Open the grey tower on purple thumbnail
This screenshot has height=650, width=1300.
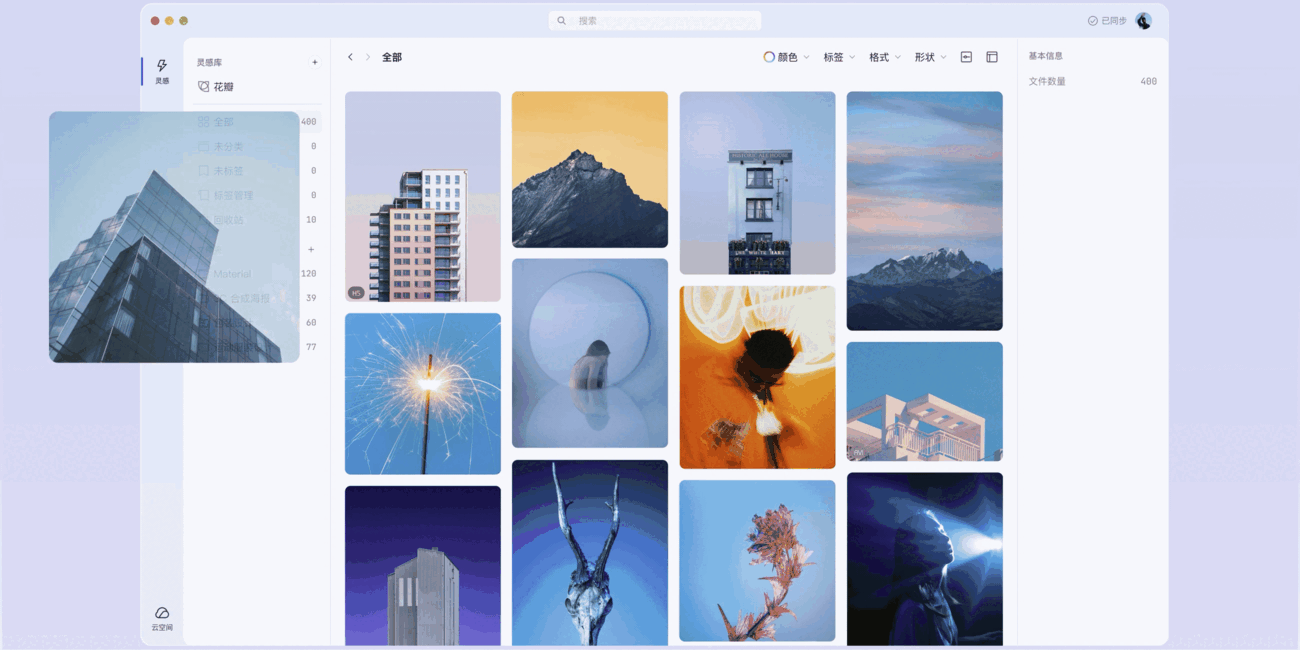click(x=423, y=566)
